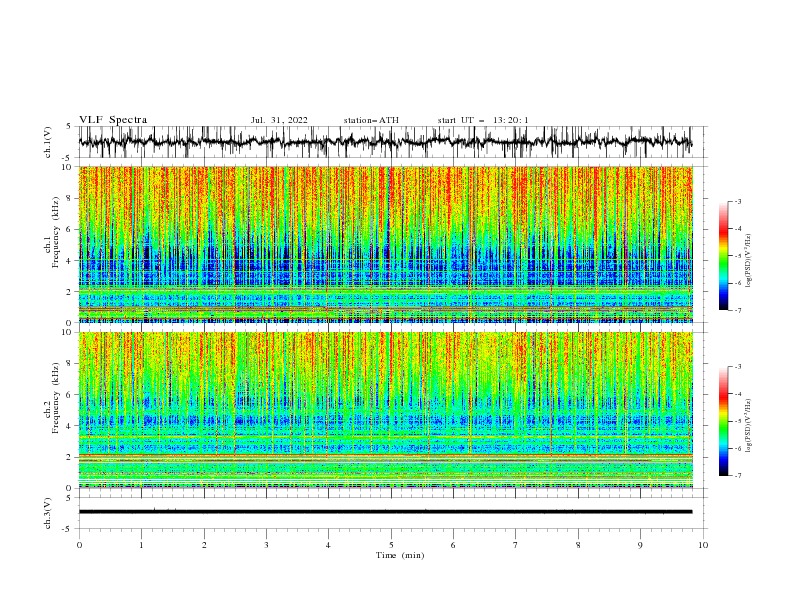
Task: Click the ch.1 spectrogram plot area
Action: (385, 244)
